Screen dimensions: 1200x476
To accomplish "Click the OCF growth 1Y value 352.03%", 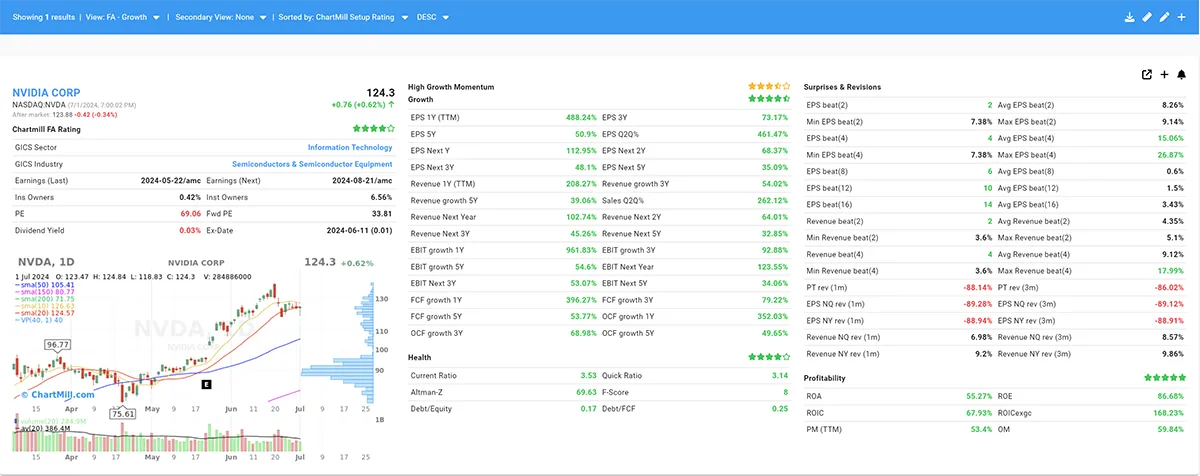I will point(770,315).
